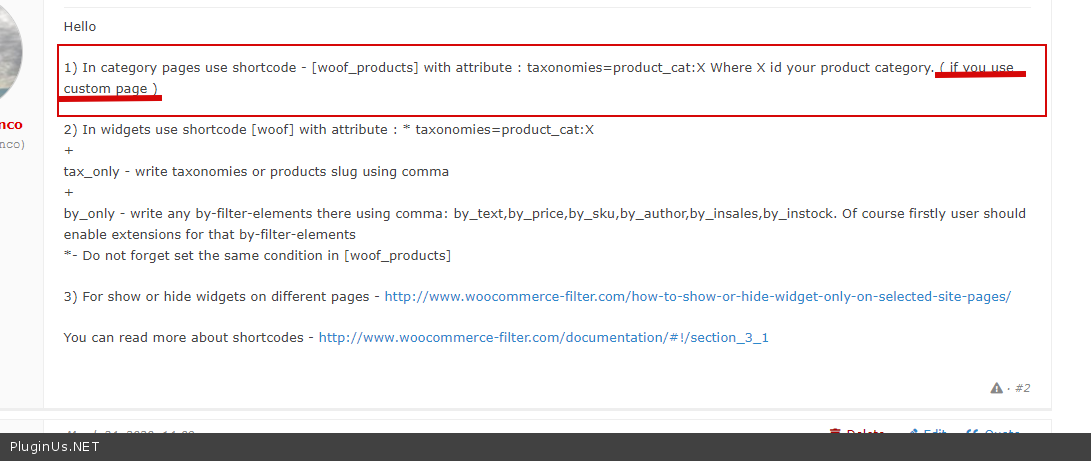
Task: Click the quotation marks Quote icon
Action: [x=972, y=434]
